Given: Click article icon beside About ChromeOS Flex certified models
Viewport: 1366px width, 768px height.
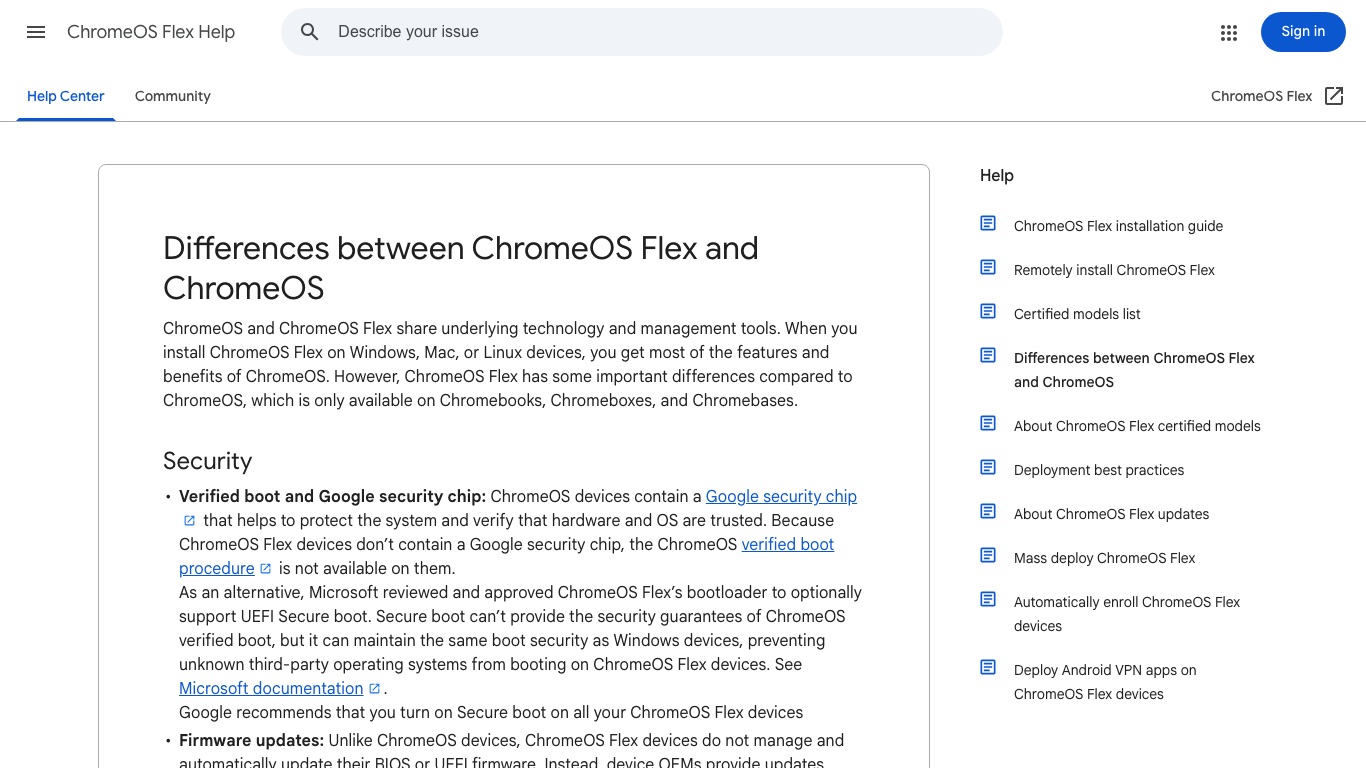Looking at the screenshot, I should click(x=988, y=423).
